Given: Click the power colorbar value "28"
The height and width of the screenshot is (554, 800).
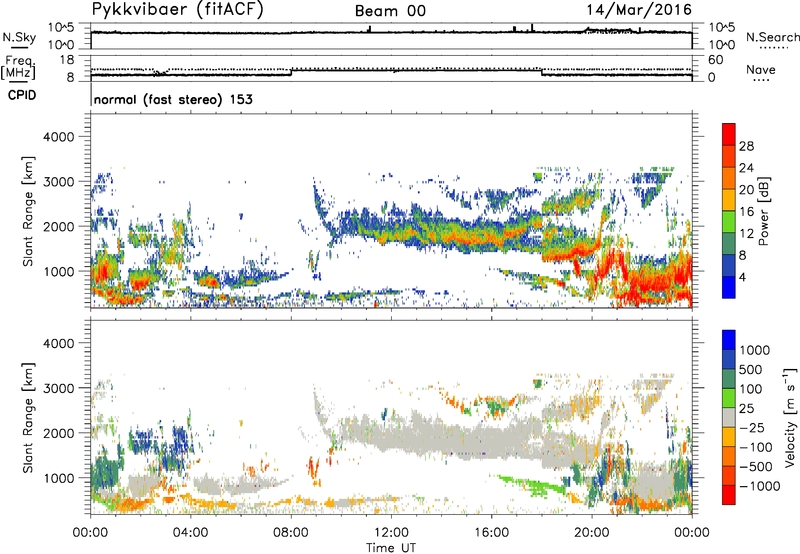Looking at the screenshot, I should pyautogui.click(x=746, y=146).
